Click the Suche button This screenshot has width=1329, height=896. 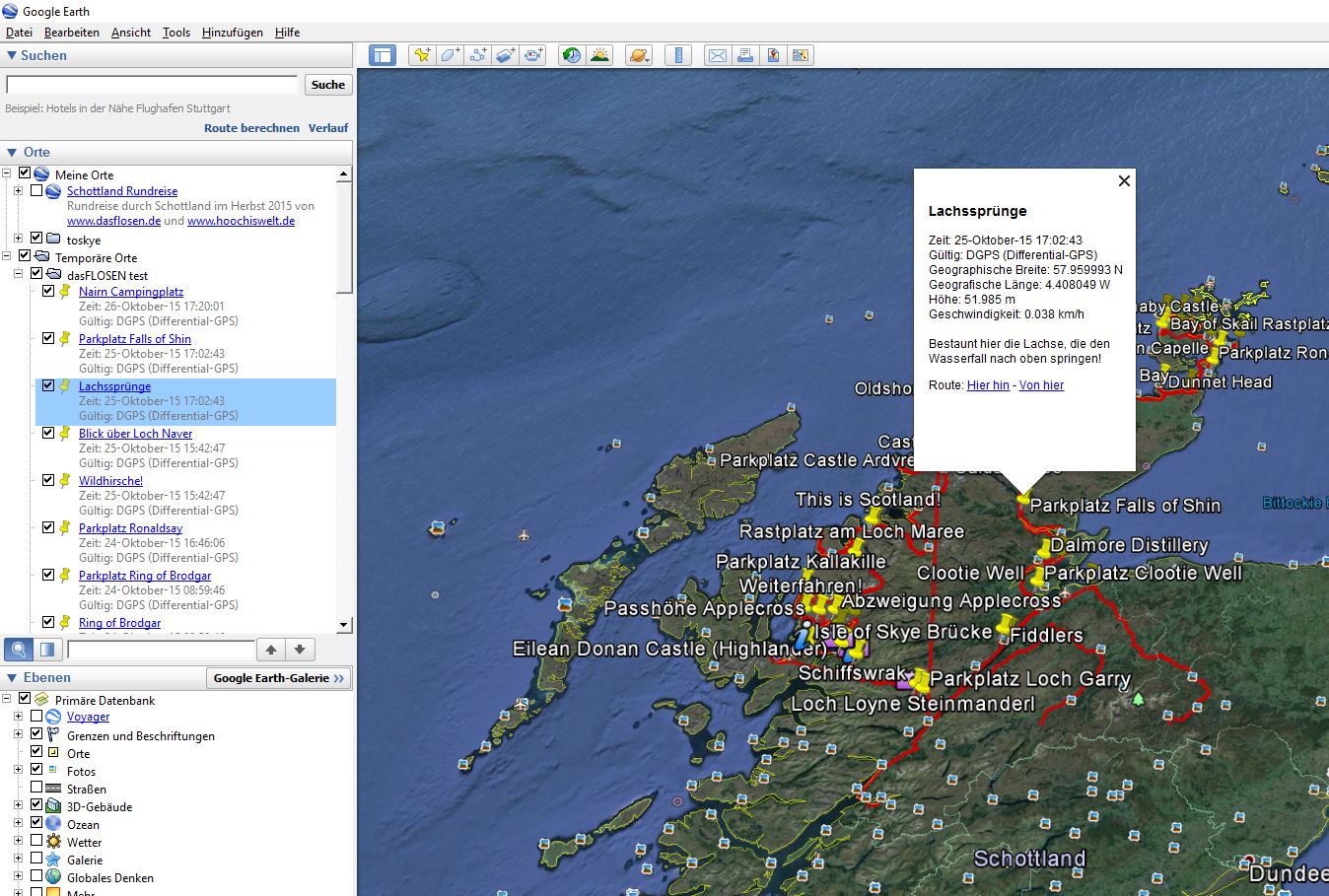click(327, 85)
